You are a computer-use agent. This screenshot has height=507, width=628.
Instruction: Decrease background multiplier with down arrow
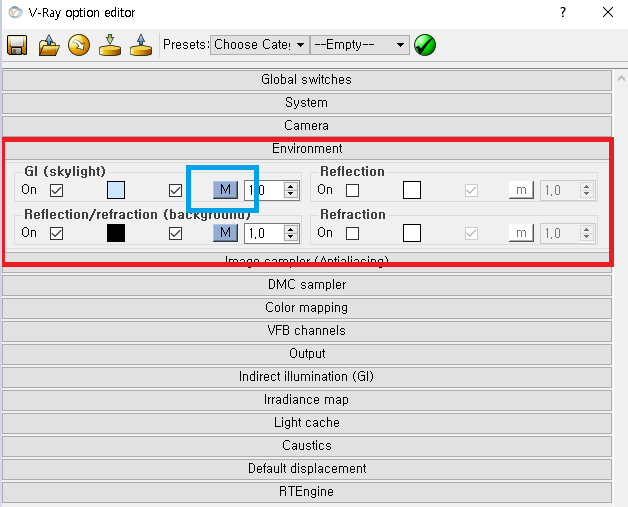(291, 237)
